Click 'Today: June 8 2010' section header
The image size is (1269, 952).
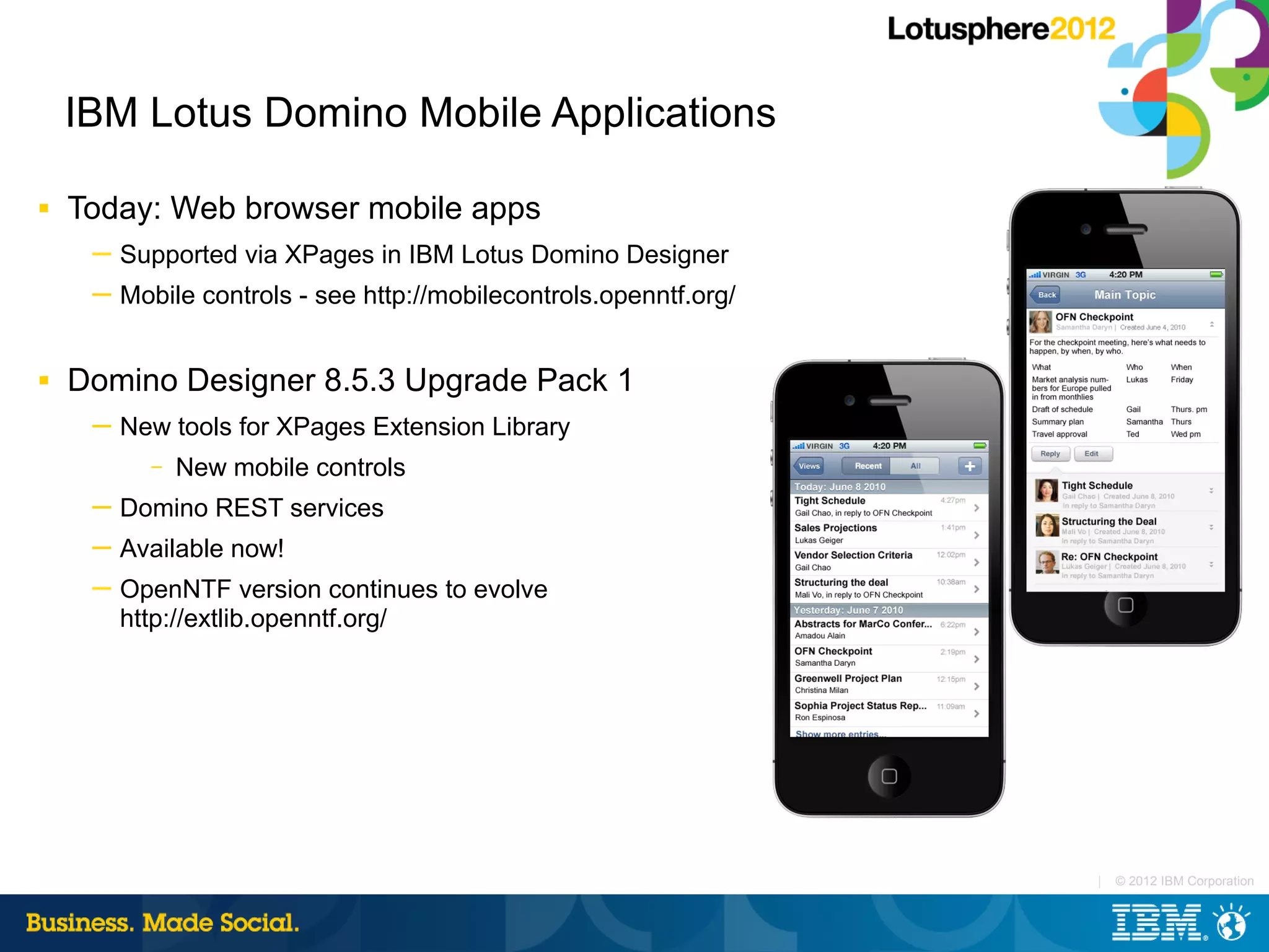(x=889, y=487)
